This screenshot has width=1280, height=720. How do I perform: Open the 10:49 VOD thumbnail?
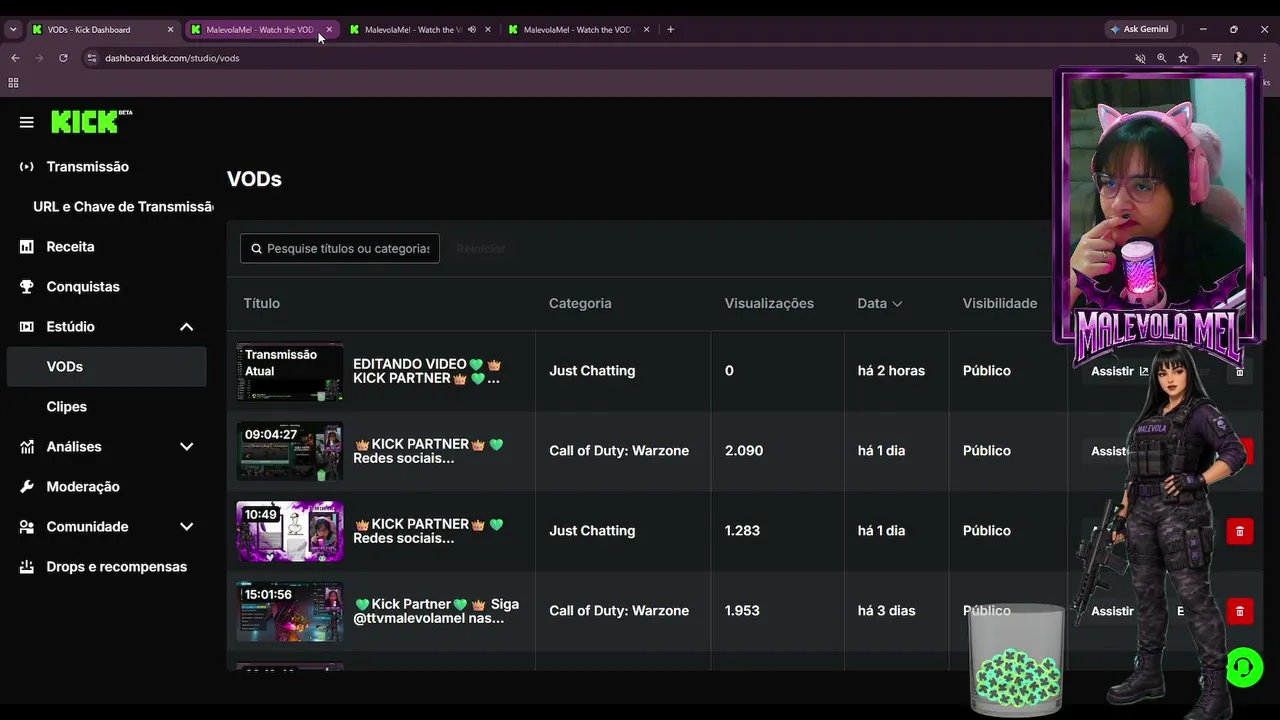click(x=290, y=531)
